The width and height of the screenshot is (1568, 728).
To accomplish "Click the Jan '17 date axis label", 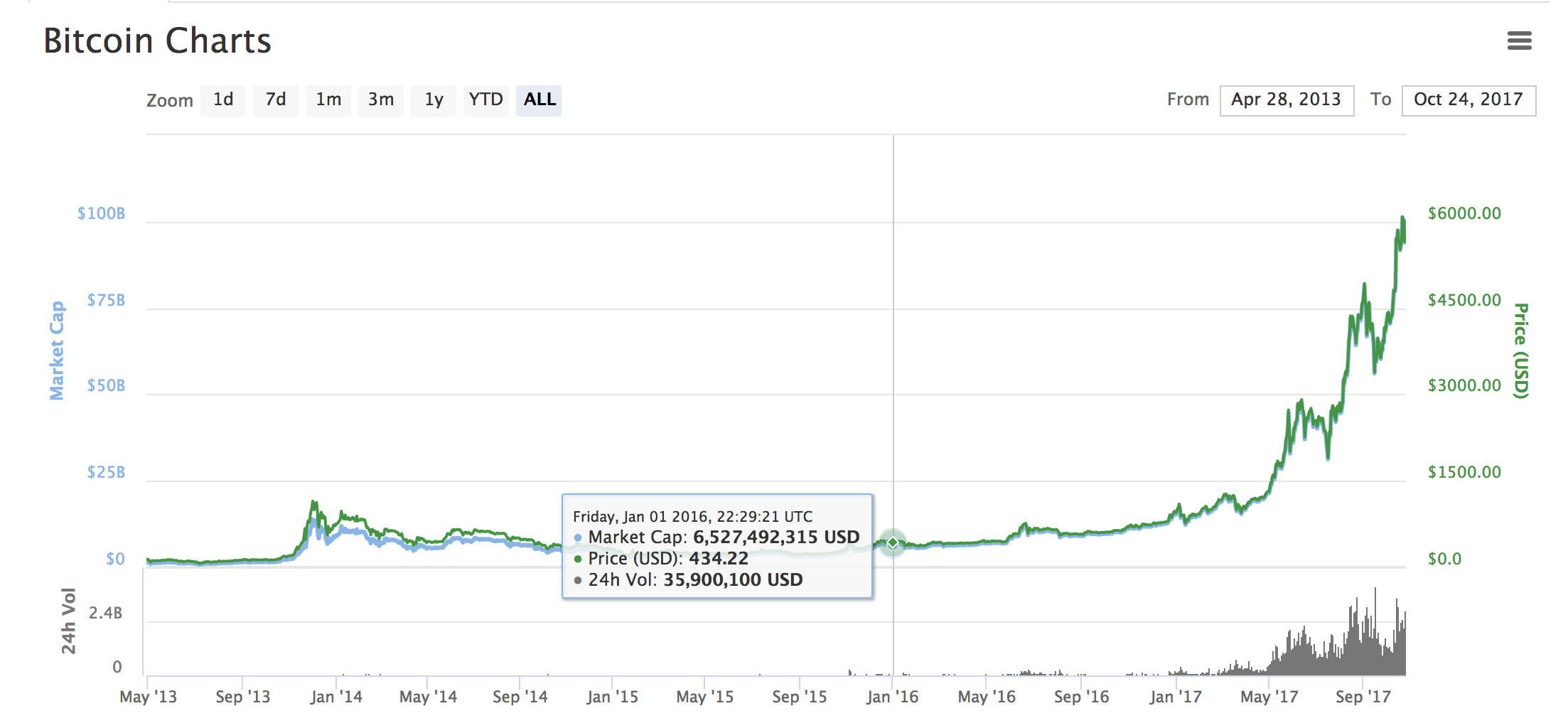I will (1176, 697).
